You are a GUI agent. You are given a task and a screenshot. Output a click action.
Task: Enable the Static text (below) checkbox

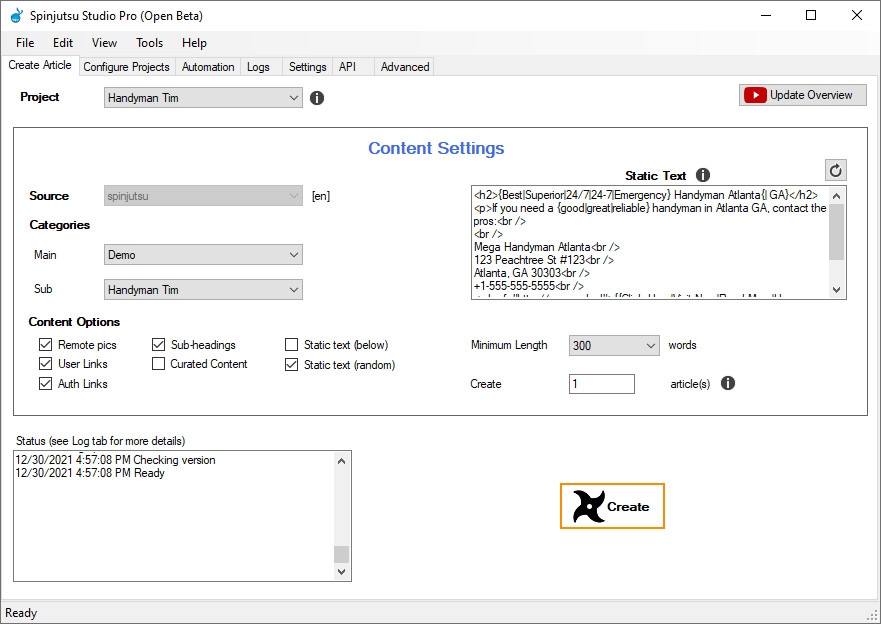pyautogui.click(x=291, y=345)
